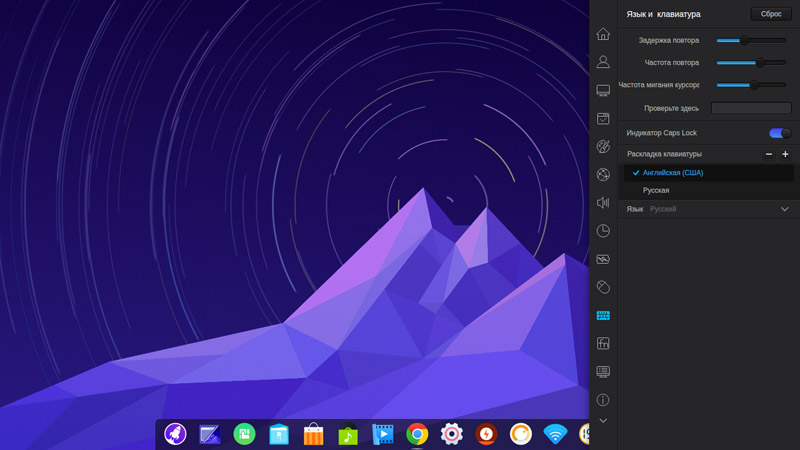
Task: Open the rocket Launcher in dock
Action: click(175, 434)
